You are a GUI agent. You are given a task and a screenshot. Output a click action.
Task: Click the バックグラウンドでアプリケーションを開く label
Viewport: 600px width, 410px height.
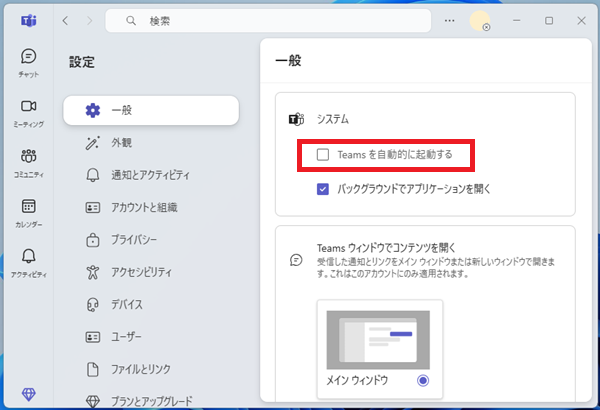click(414, 189)
